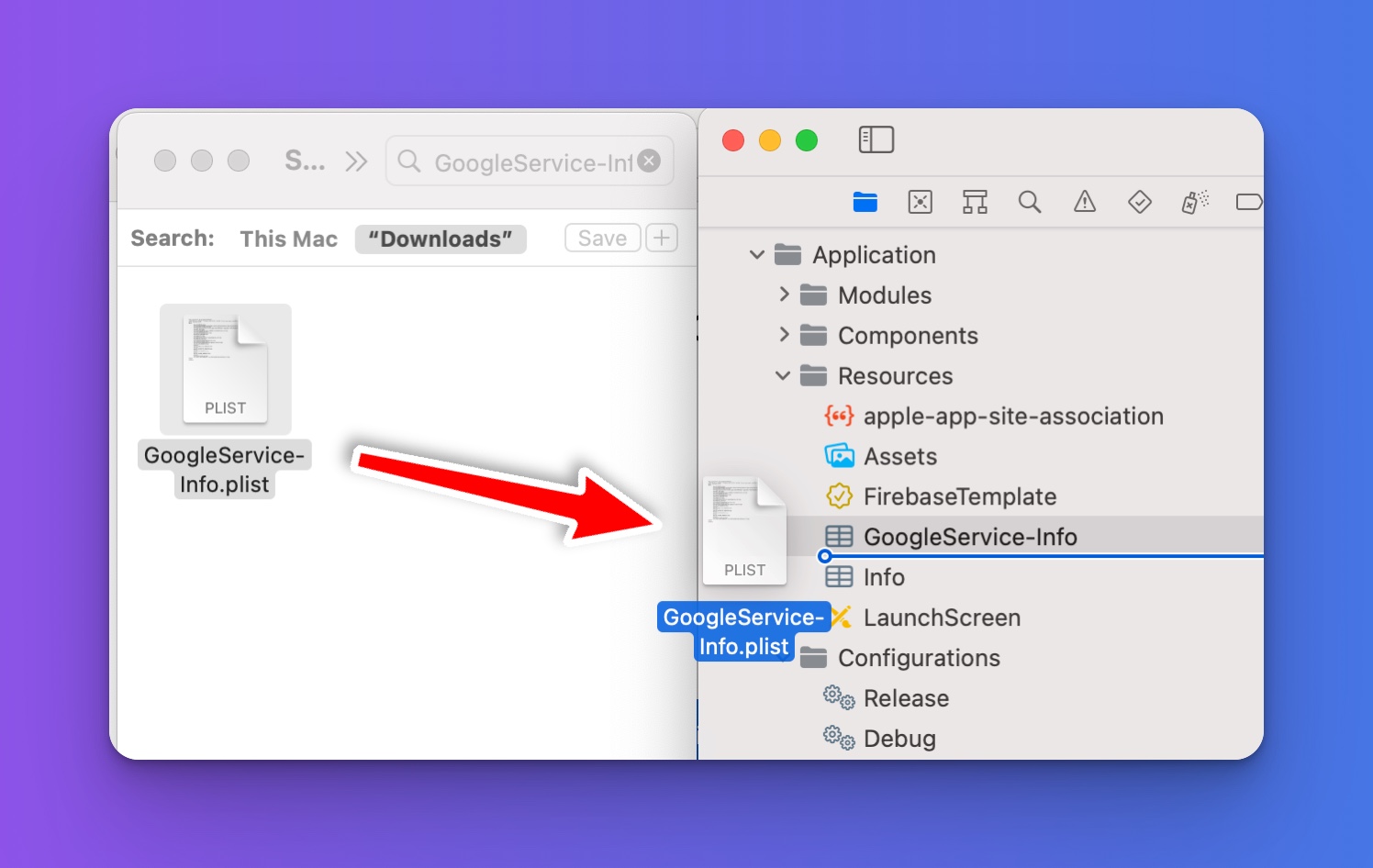
Task: Click the Finder search field
Action: [x=530, y=161]
